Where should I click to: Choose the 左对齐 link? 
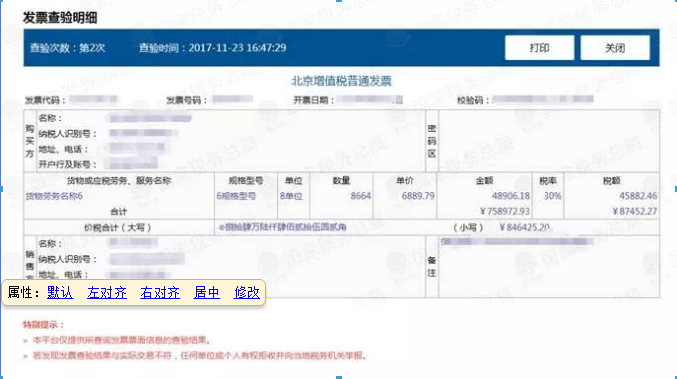[107, 293]
